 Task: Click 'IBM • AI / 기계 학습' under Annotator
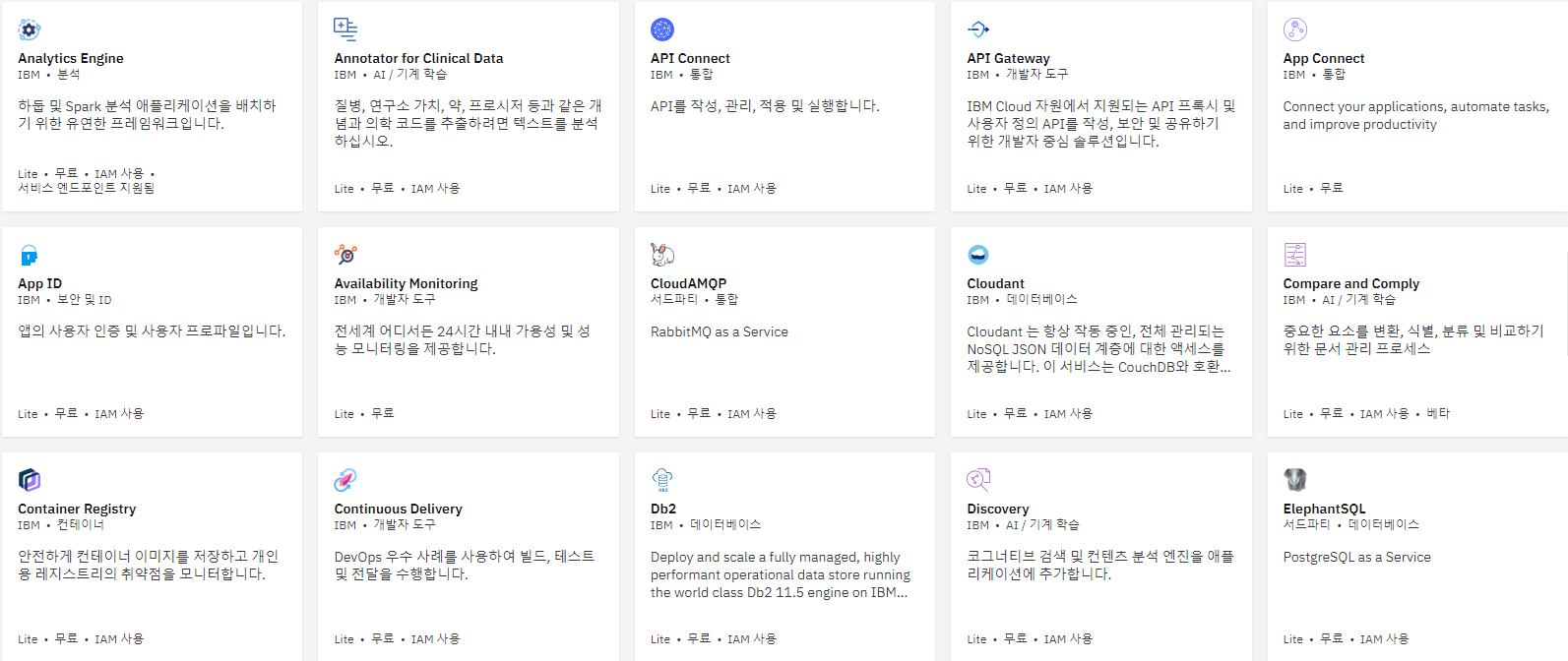click(x=390, y=75)
